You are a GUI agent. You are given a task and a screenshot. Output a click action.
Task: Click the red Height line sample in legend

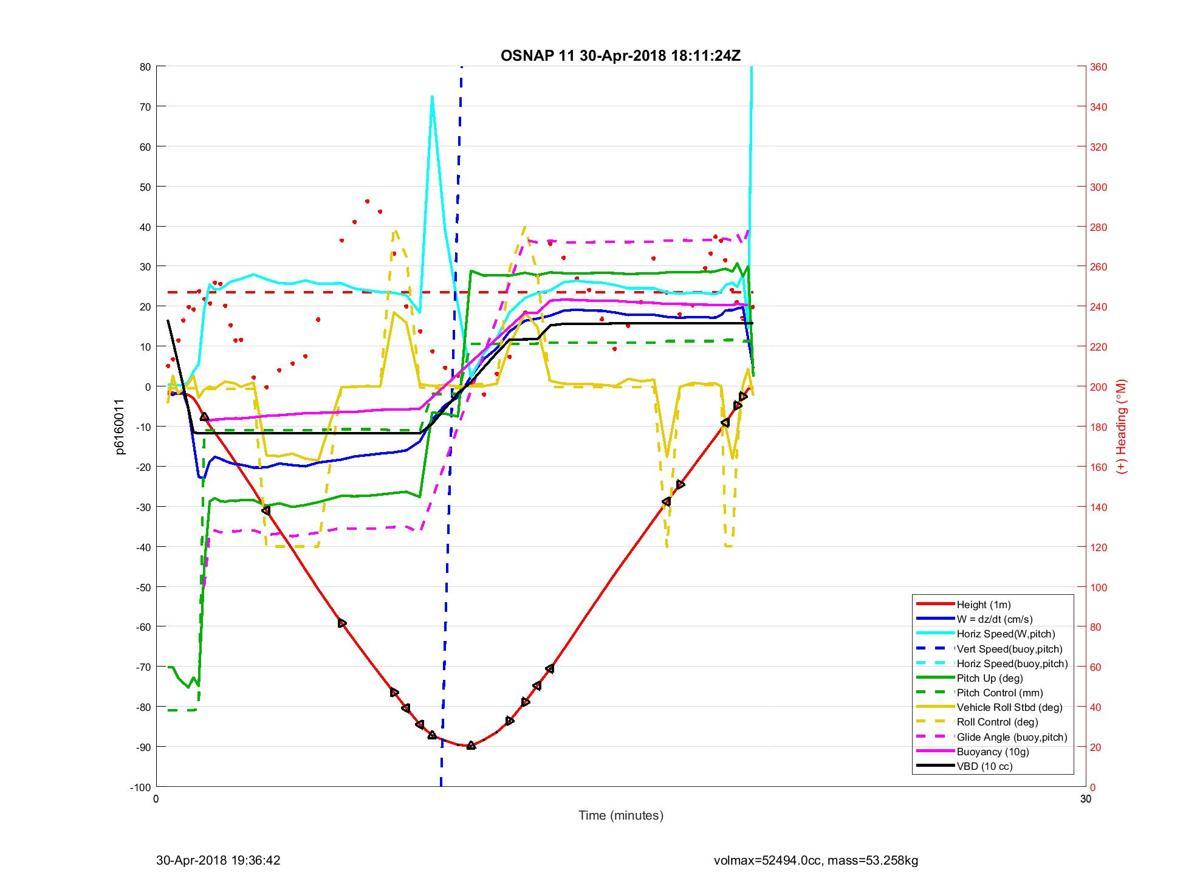click(934, 604)
